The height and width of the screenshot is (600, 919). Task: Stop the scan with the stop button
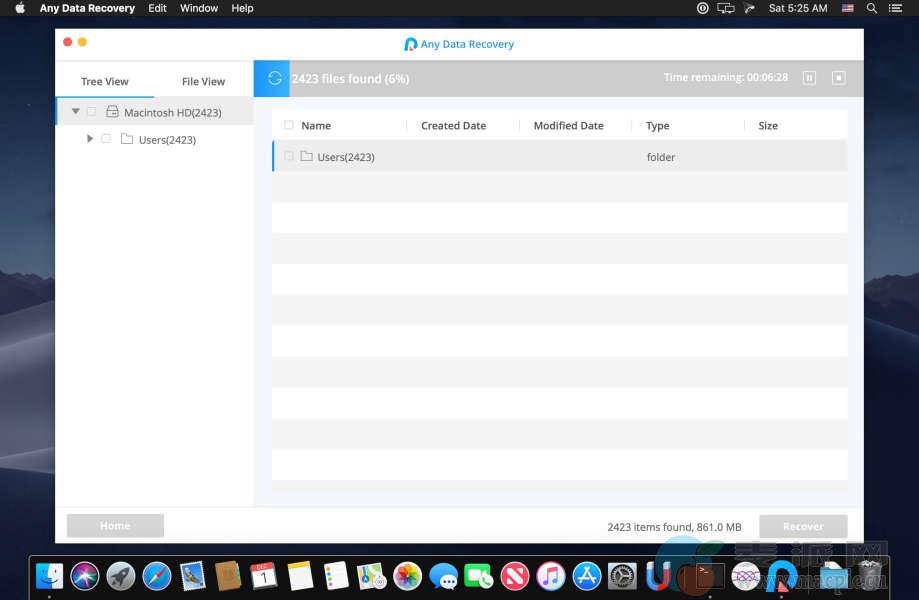point(839,78)
